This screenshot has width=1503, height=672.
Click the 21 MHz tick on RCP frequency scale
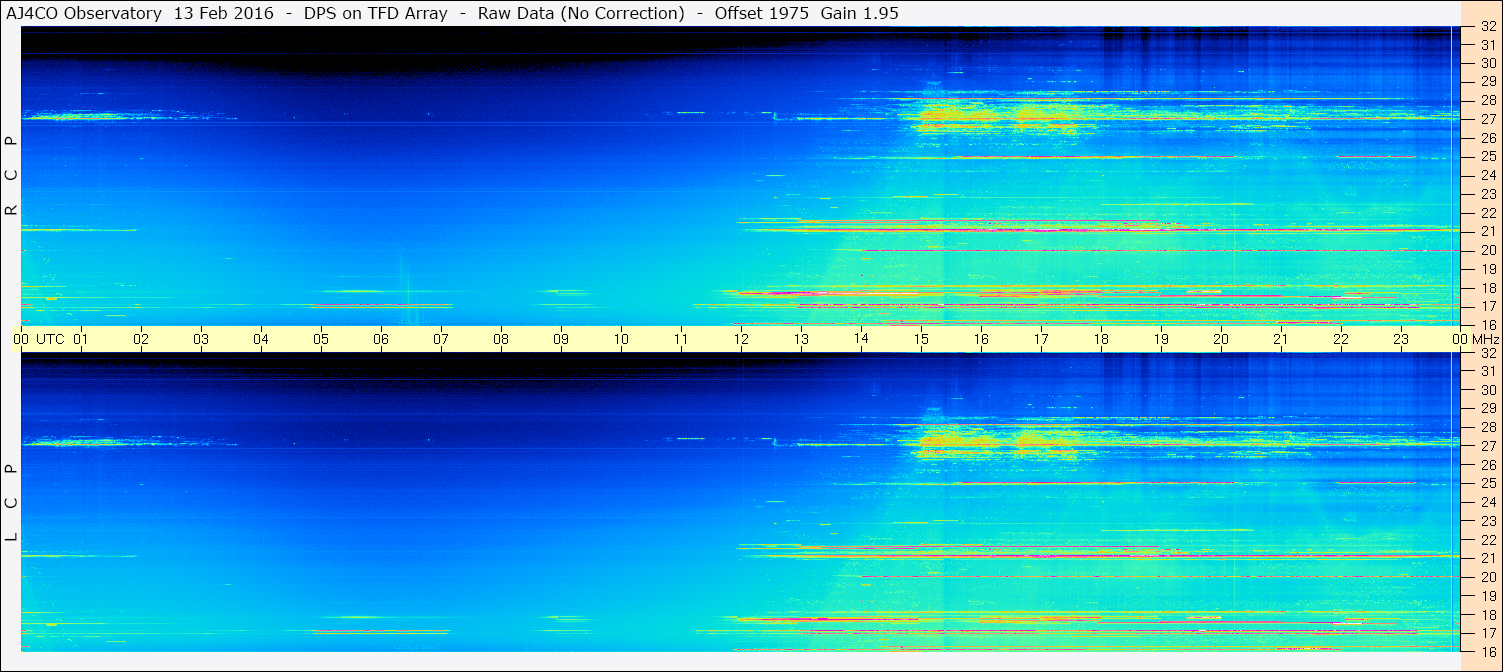click(1487, 231)
